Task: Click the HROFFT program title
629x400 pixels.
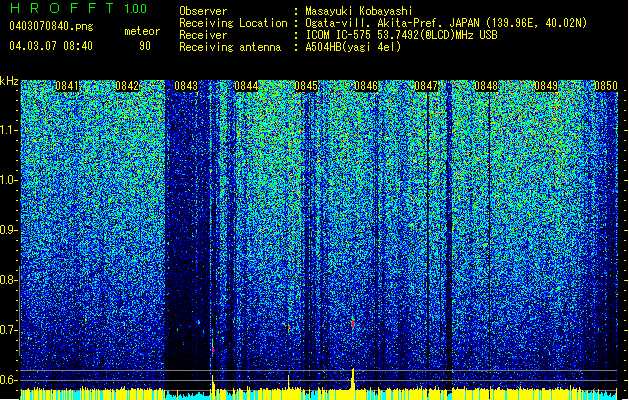Action: pyautogui.click(x=63, y=8)
